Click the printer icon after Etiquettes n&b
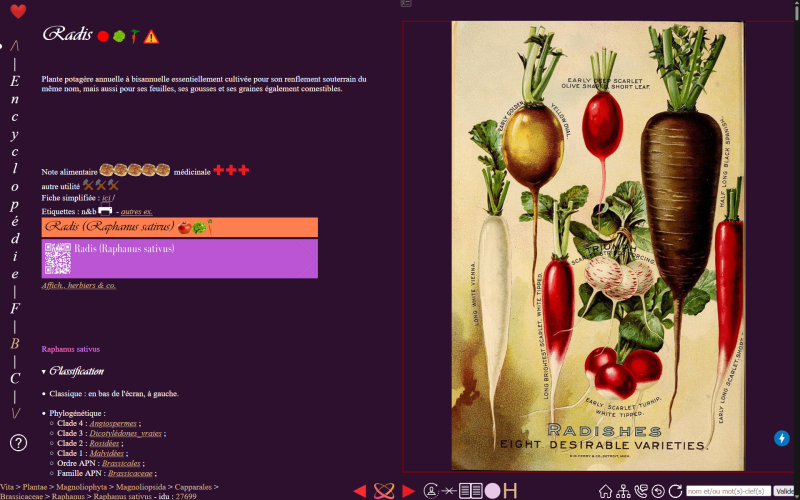 pos(105,210)
